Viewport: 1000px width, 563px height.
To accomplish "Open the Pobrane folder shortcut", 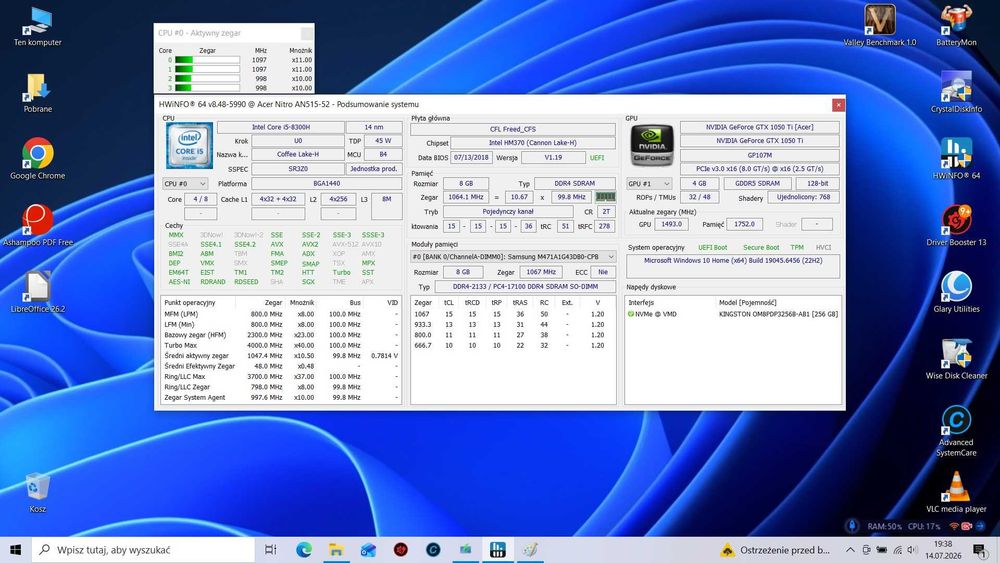I will (x=38, y=92).
